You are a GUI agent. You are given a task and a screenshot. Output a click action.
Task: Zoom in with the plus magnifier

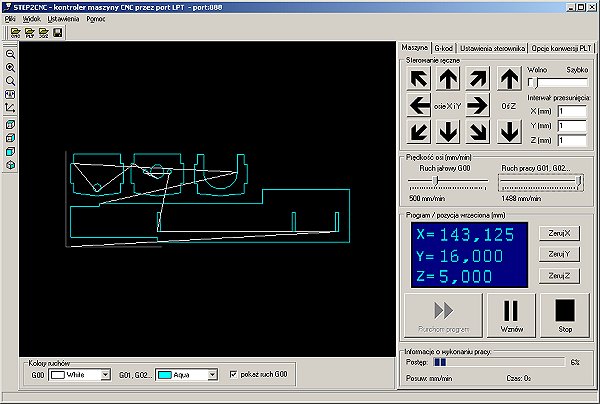10,68
